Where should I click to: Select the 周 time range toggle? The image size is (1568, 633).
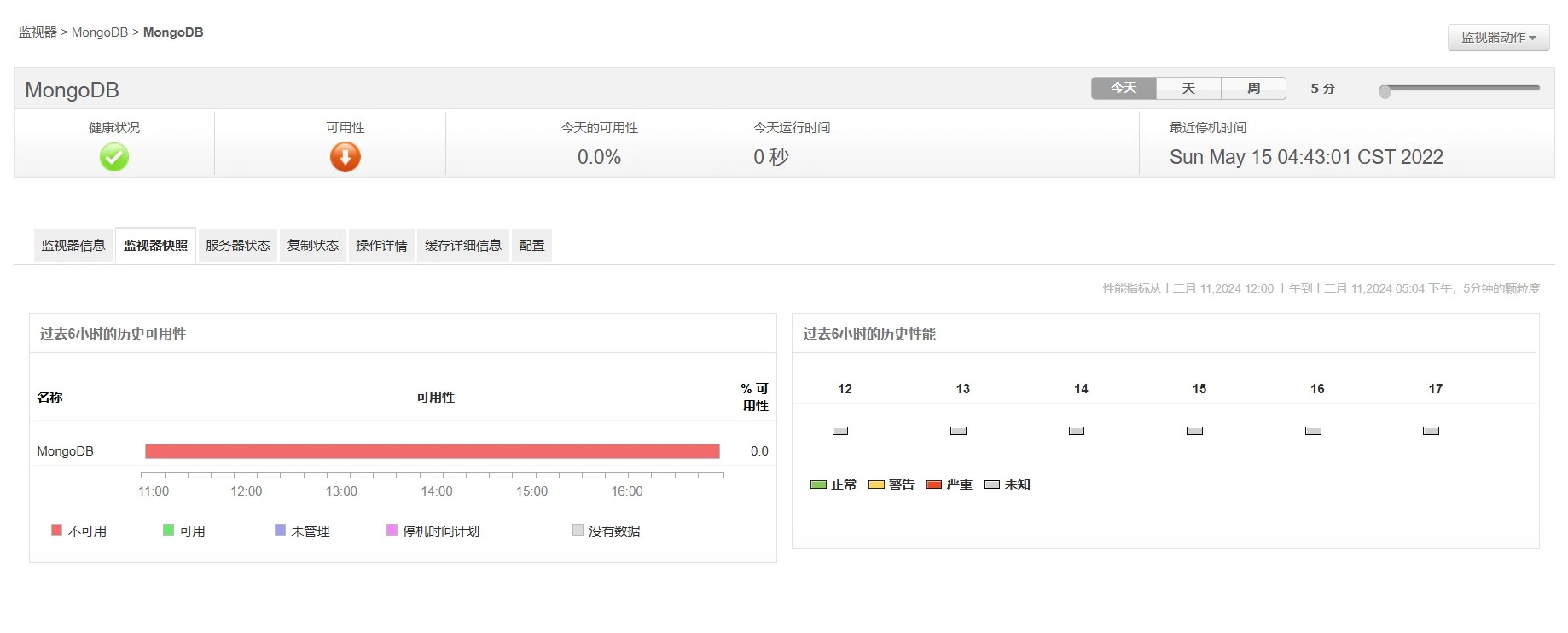tap(1253, 88)
